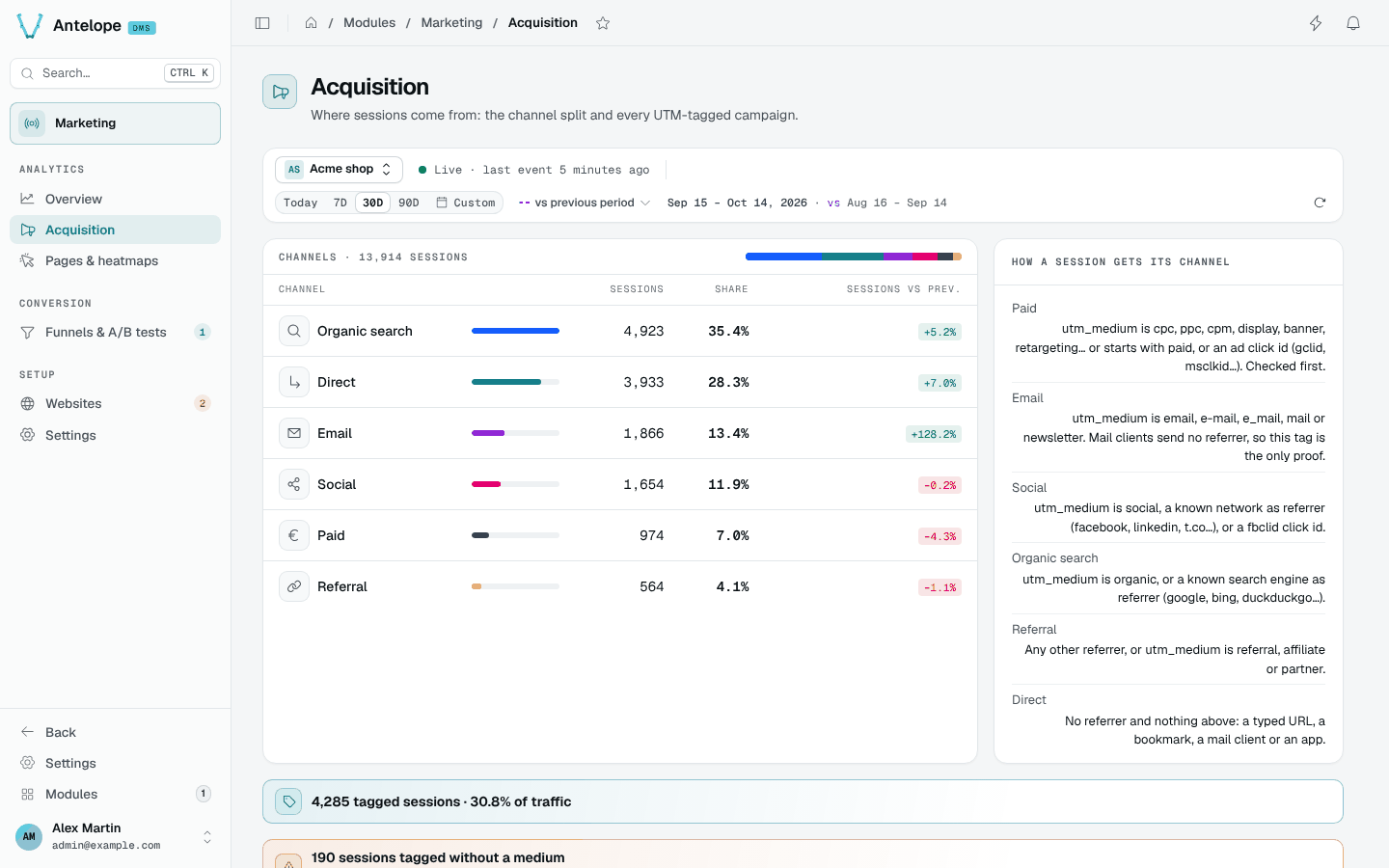Click the Email channel envelope icon
Image resolution: width=1389 pixels, height=868 pixels.
tap(294, 433)
